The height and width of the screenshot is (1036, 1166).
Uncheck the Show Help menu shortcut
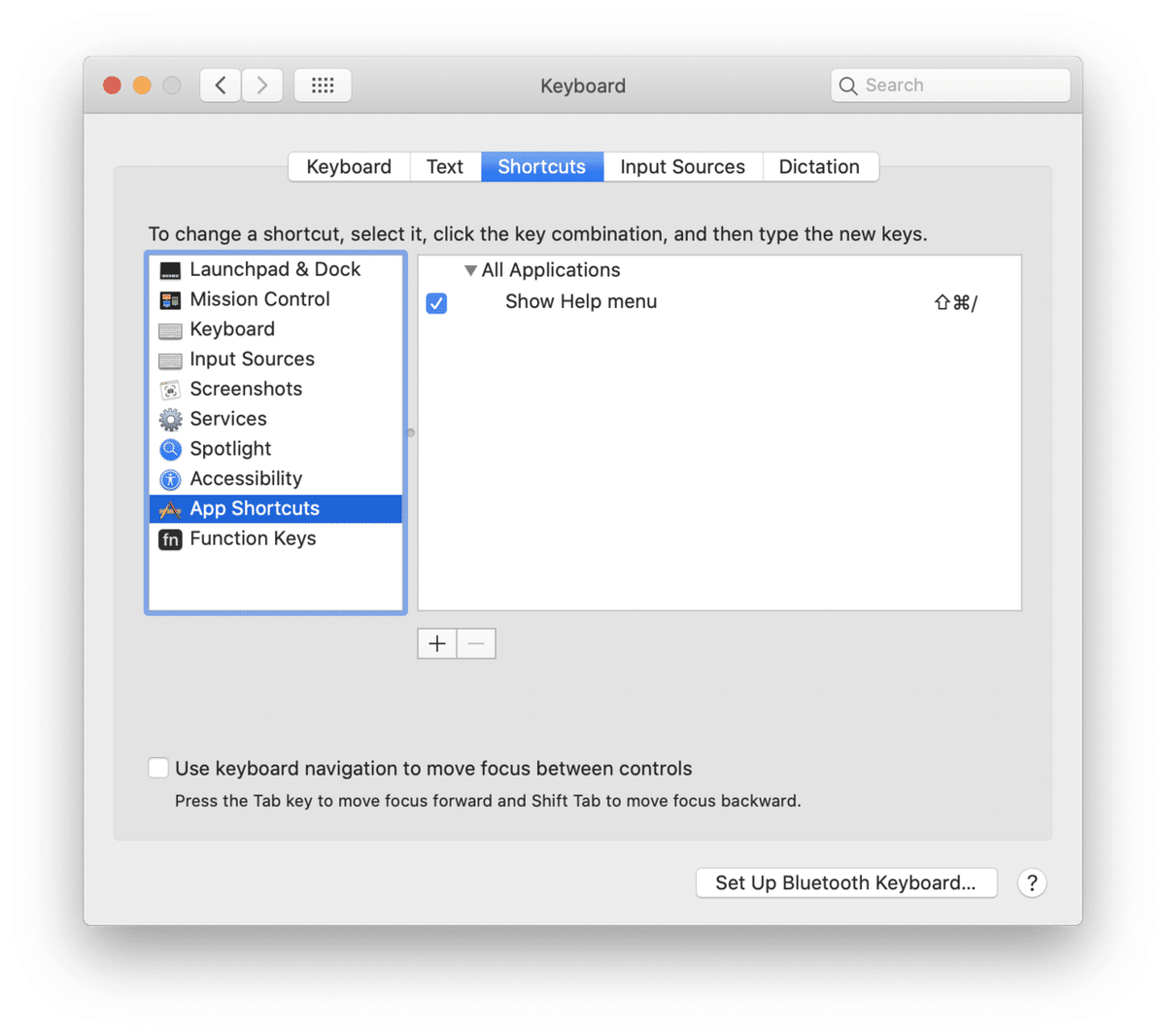pos(436,303)
